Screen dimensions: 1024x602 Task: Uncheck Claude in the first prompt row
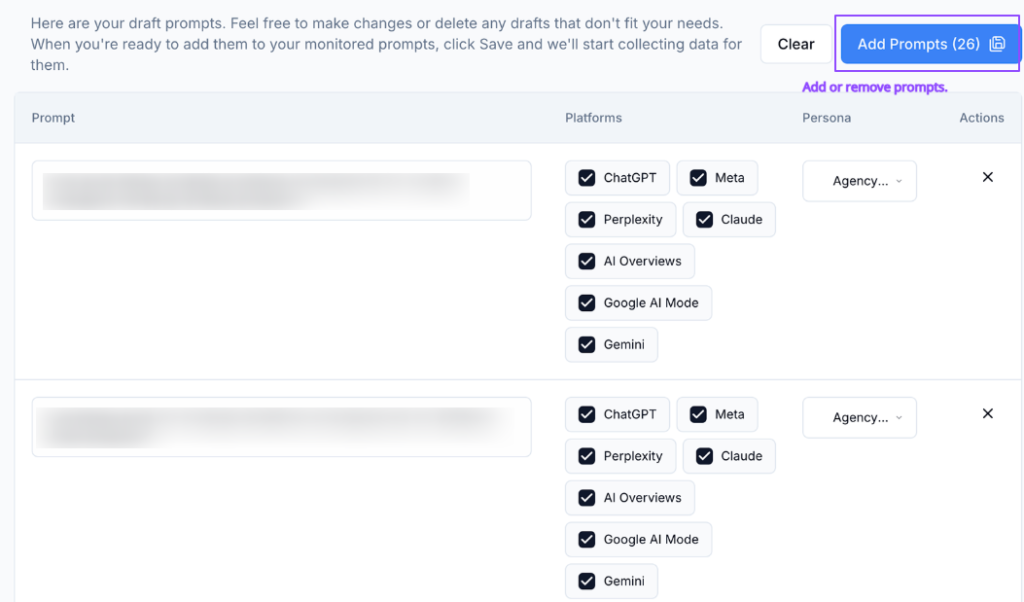click(704, 220)
